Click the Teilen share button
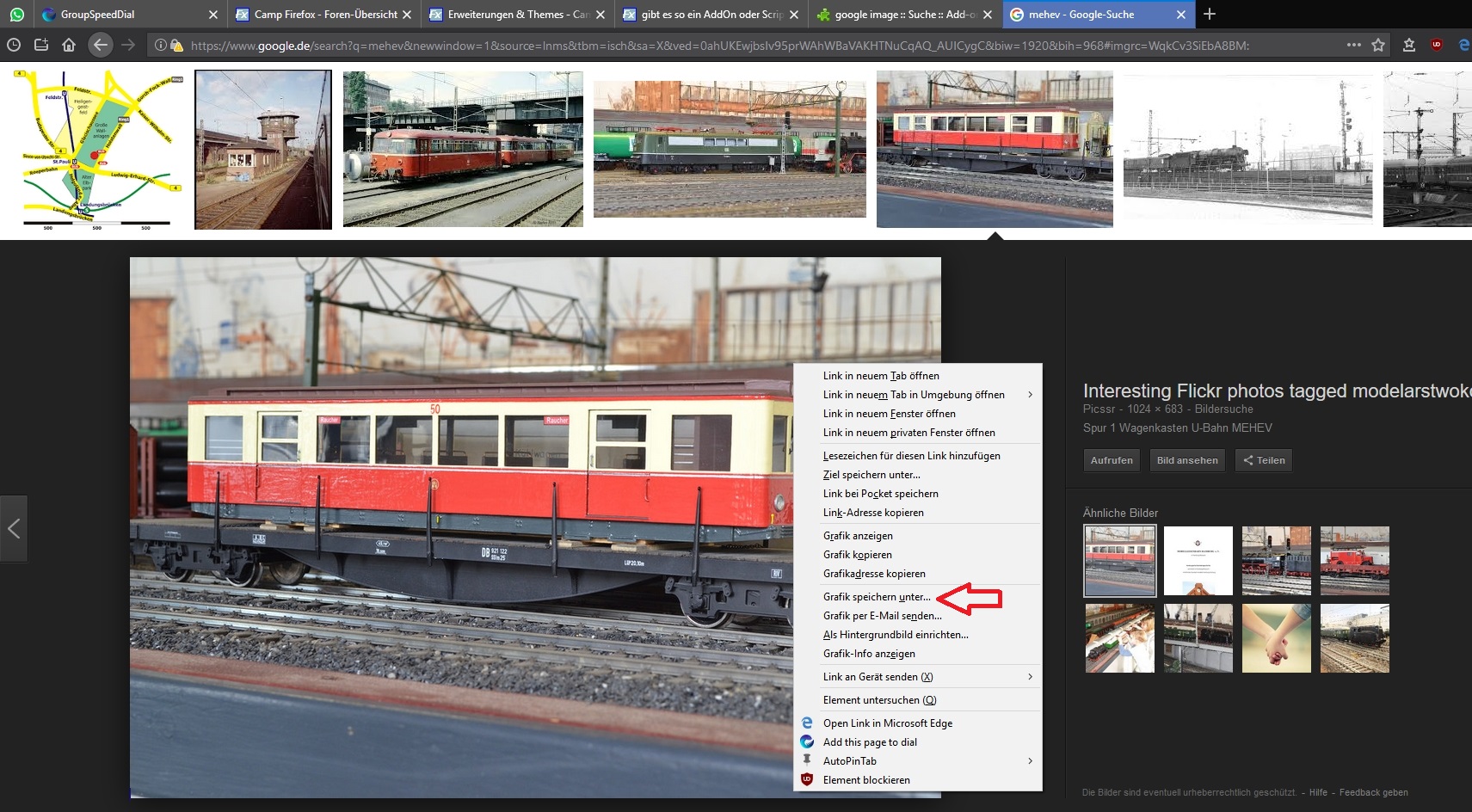 point(1264,460)
